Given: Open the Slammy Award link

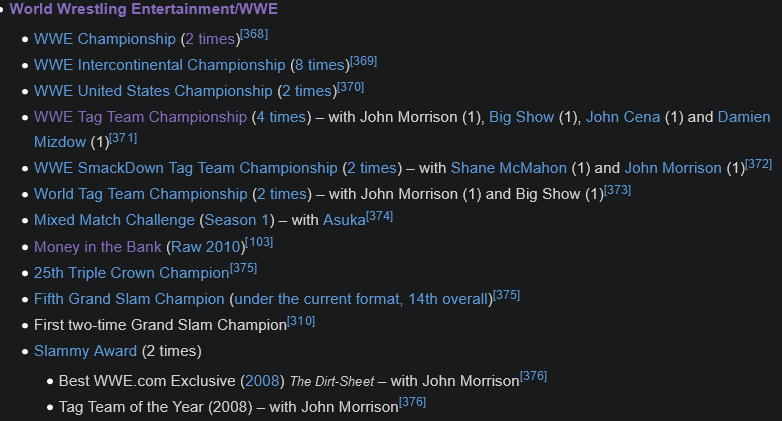Looking at the screenshot, I should [x=85, y=351].
